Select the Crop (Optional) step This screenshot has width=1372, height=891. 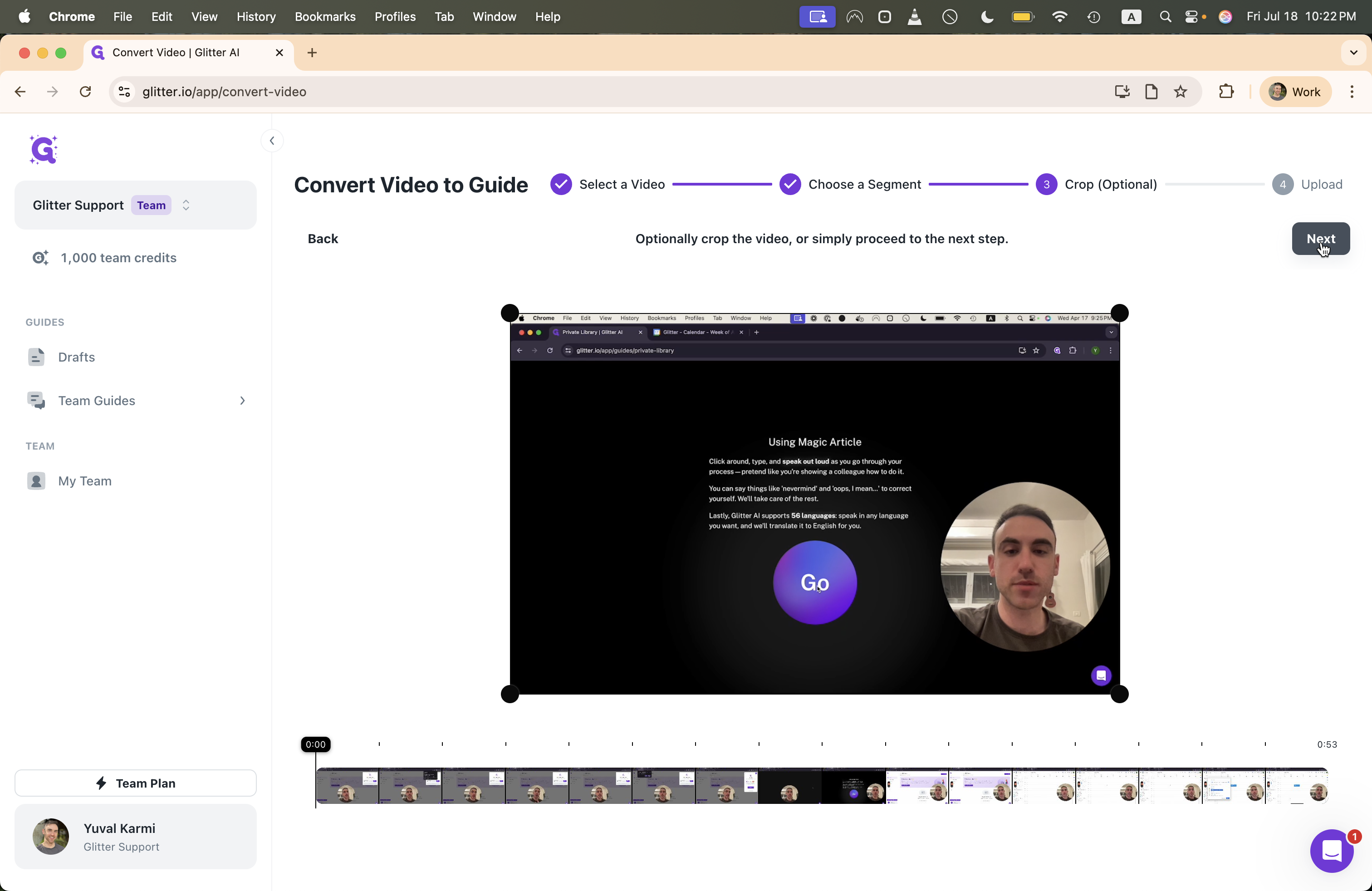(1097, 185)
